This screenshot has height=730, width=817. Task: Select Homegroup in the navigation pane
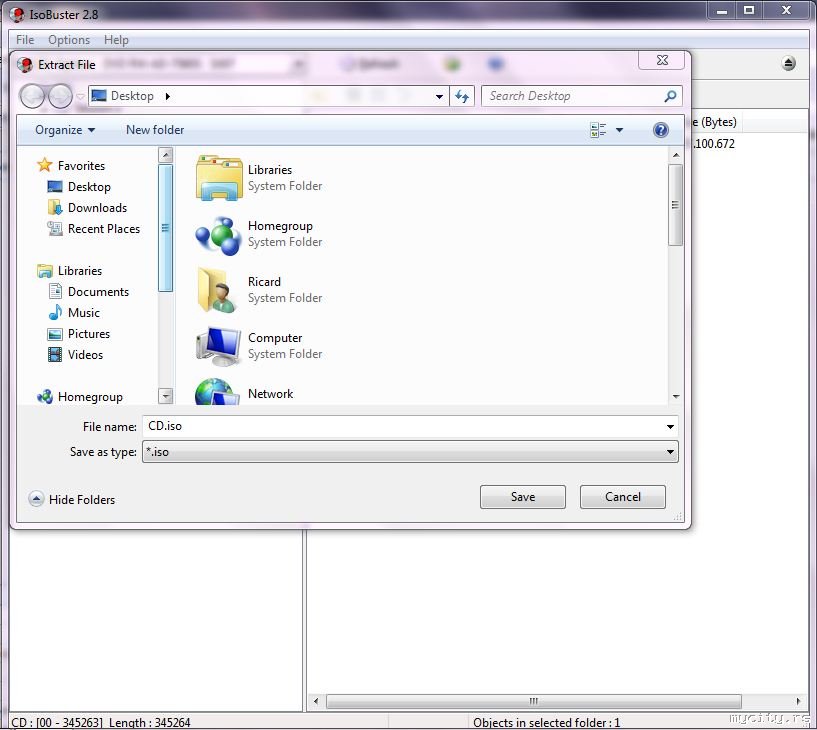pos(90,397)
